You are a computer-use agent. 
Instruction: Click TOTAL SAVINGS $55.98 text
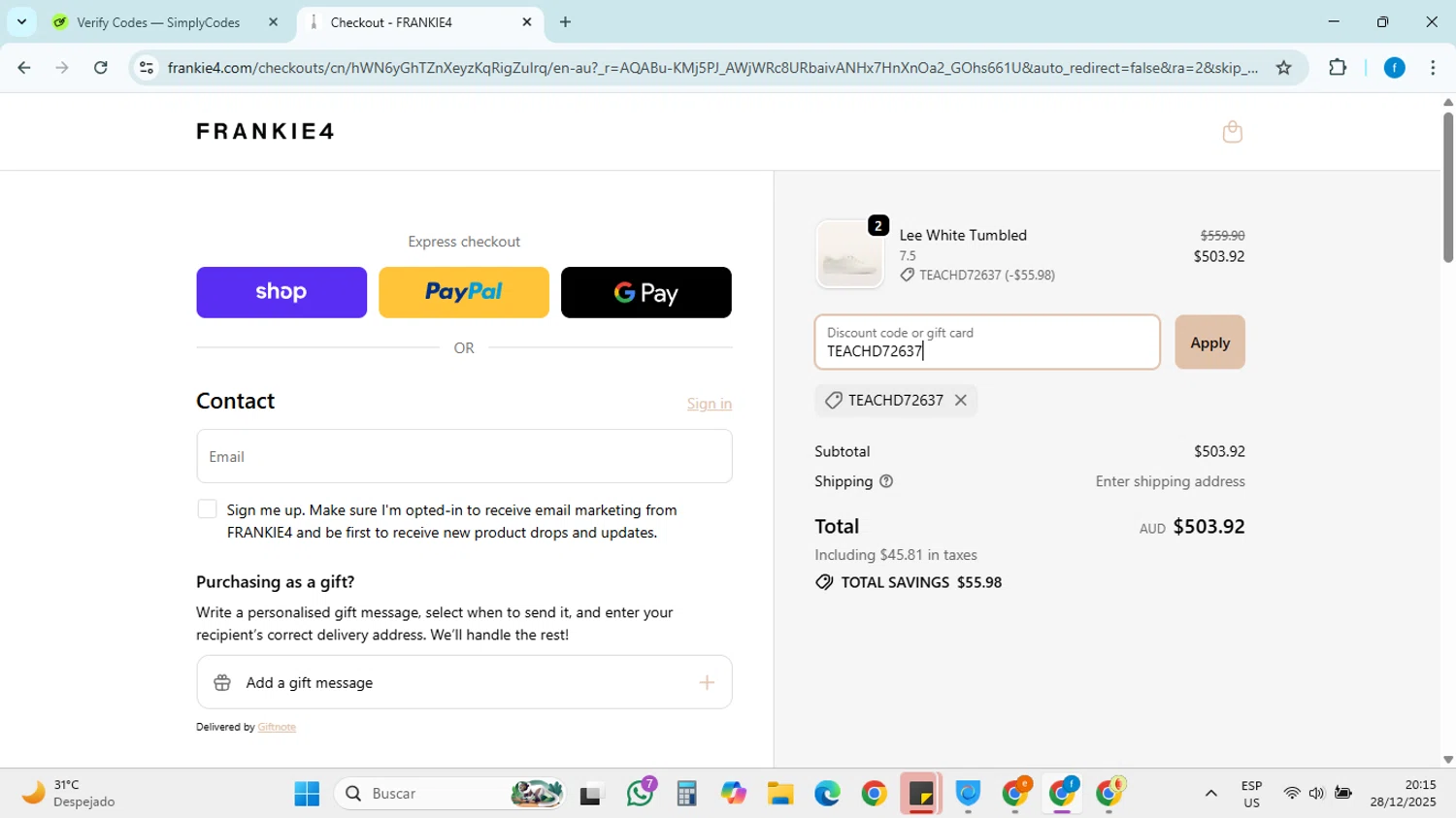[x=921, y=583]
